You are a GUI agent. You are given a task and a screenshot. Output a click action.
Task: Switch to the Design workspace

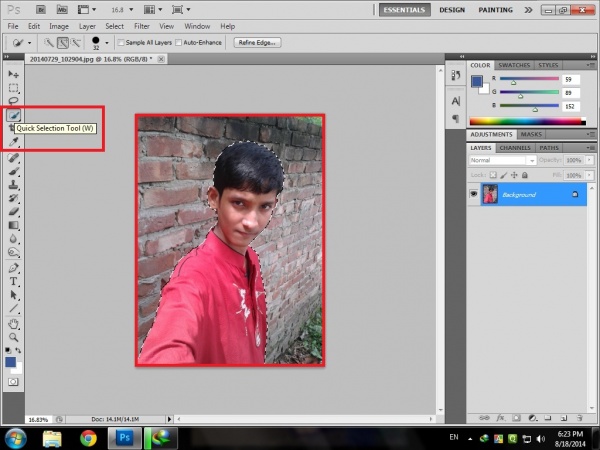452,9
